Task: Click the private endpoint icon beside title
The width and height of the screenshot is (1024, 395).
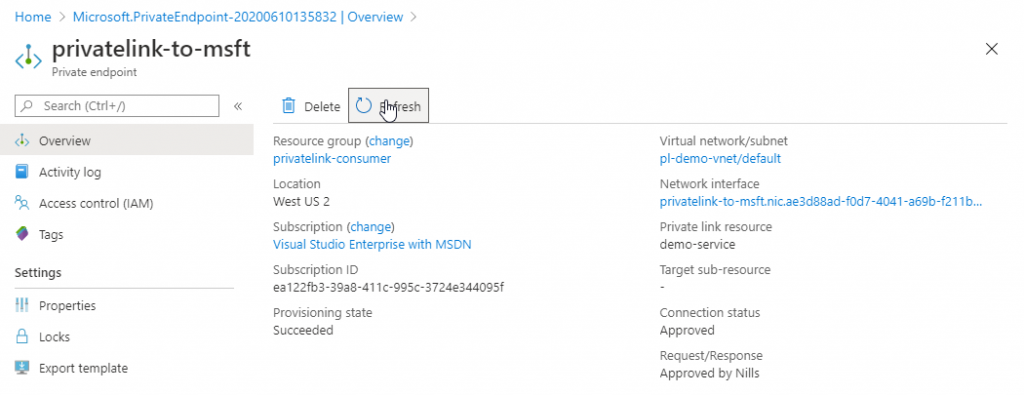Action: click(x=28, y=57)
